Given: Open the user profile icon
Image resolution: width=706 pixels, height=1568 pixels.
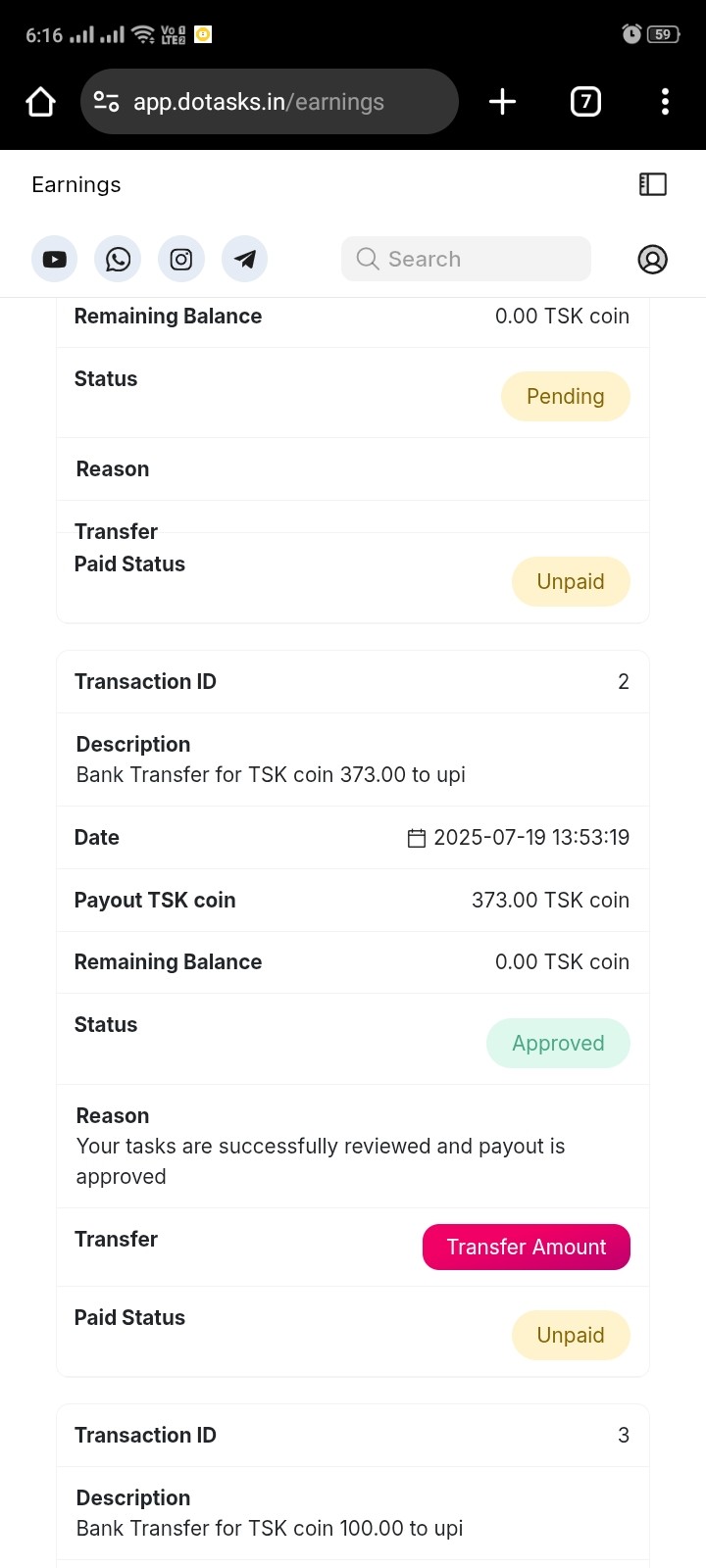Looking at the screenshot, I should click(652, 260).
